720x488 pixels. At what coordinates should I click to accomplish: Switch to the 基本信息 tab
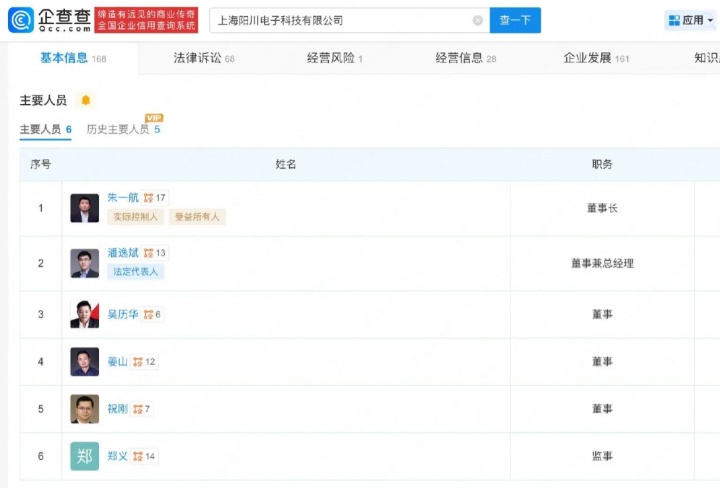(x=73, y=58)
